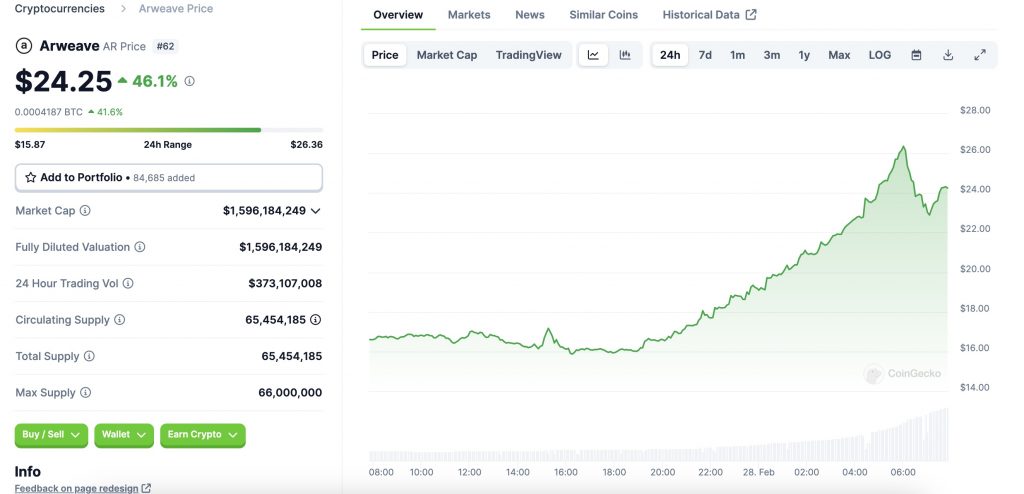The height and width of the screenshot is (494, 1024).
Task: Click Market Cap info icon
Action: click(85, 210)
